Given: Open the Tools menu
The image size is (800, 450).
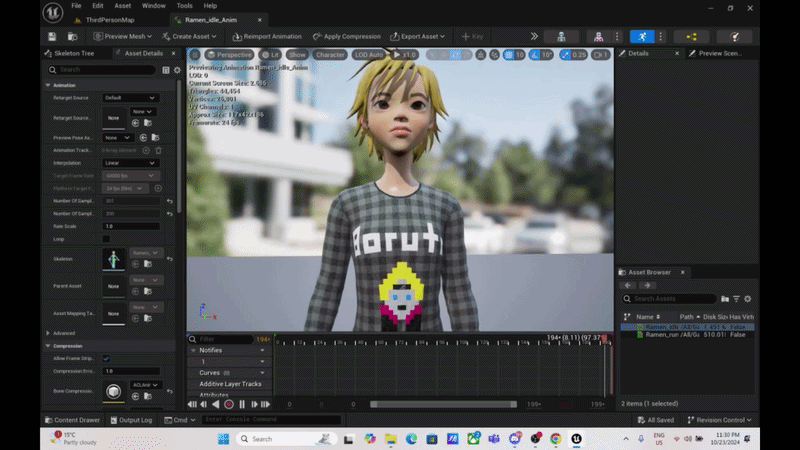Looking at the screenshot, I should [184, 6].
